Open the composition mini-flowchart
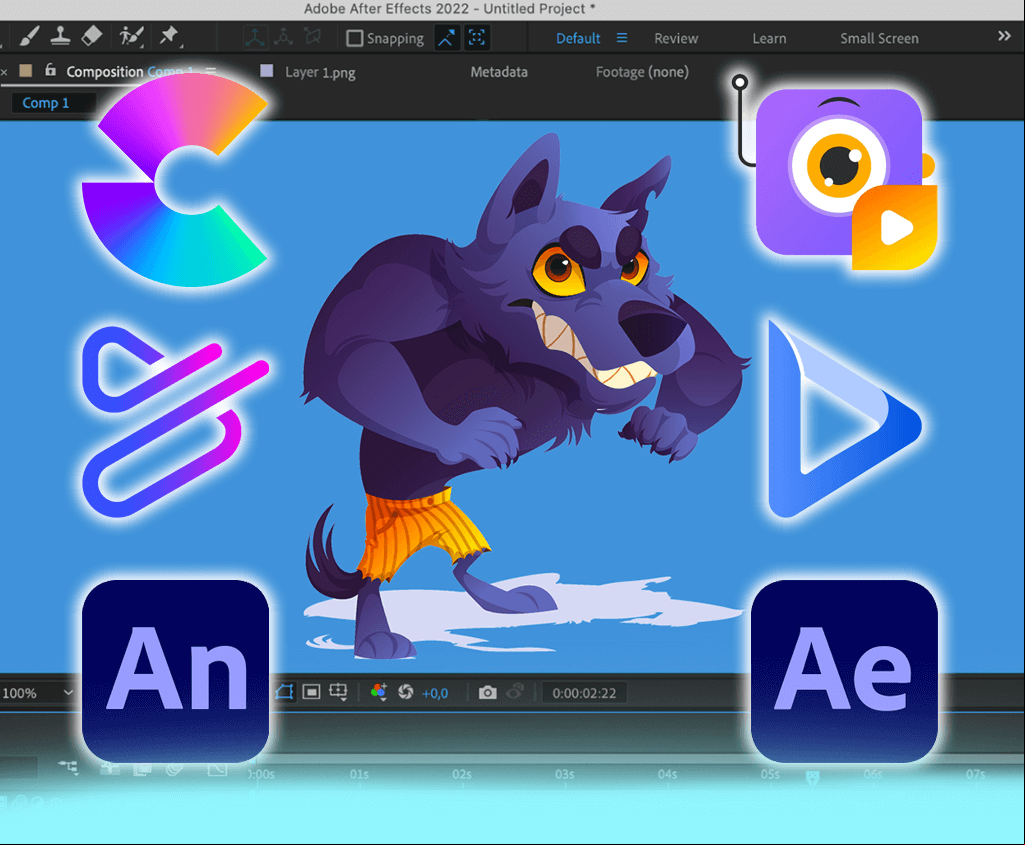This screenshot has width=1025, height=845. 69,767
